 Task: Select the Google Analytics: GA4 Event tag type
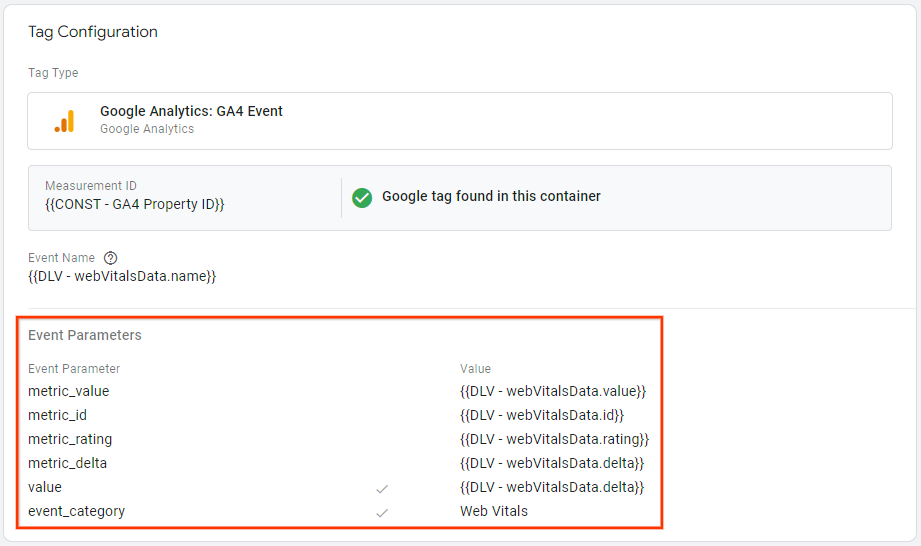pyautogui.click(x=191, y=112)
